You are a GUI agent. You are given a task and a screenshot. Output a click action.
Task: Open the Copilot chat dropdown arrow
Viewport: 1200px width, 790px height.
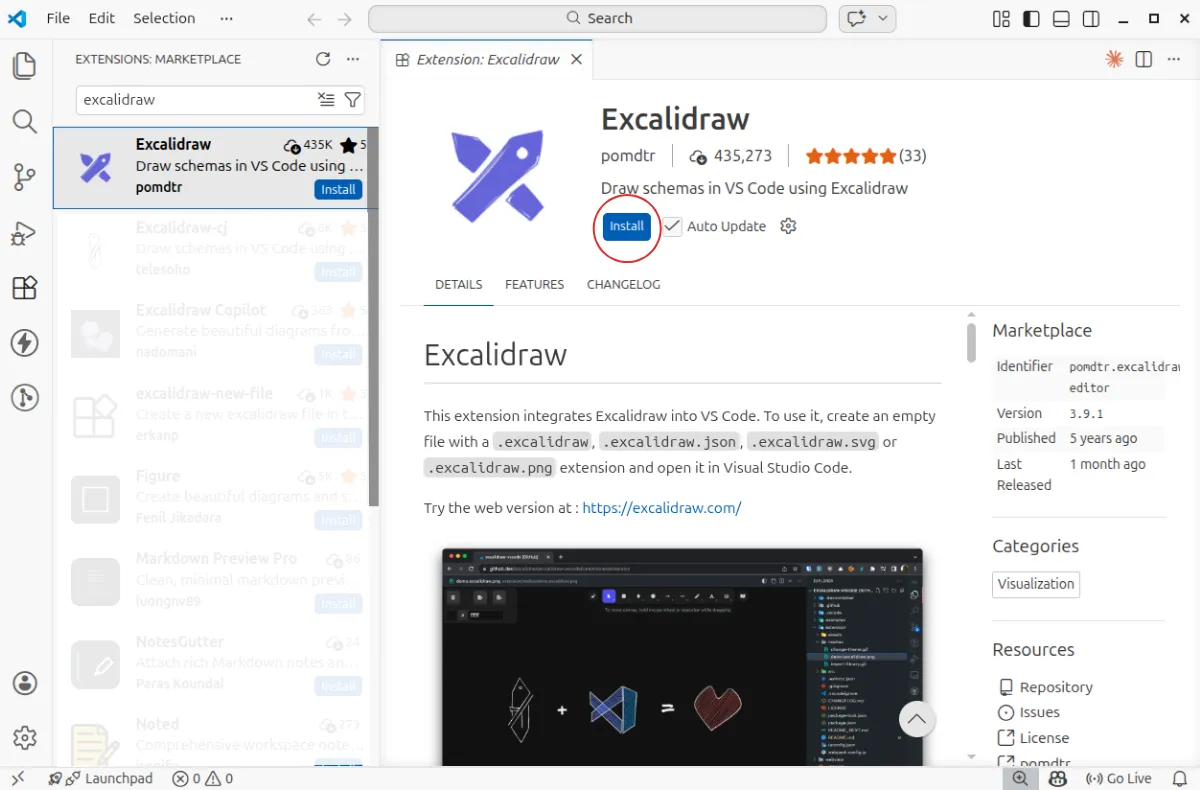882,19
